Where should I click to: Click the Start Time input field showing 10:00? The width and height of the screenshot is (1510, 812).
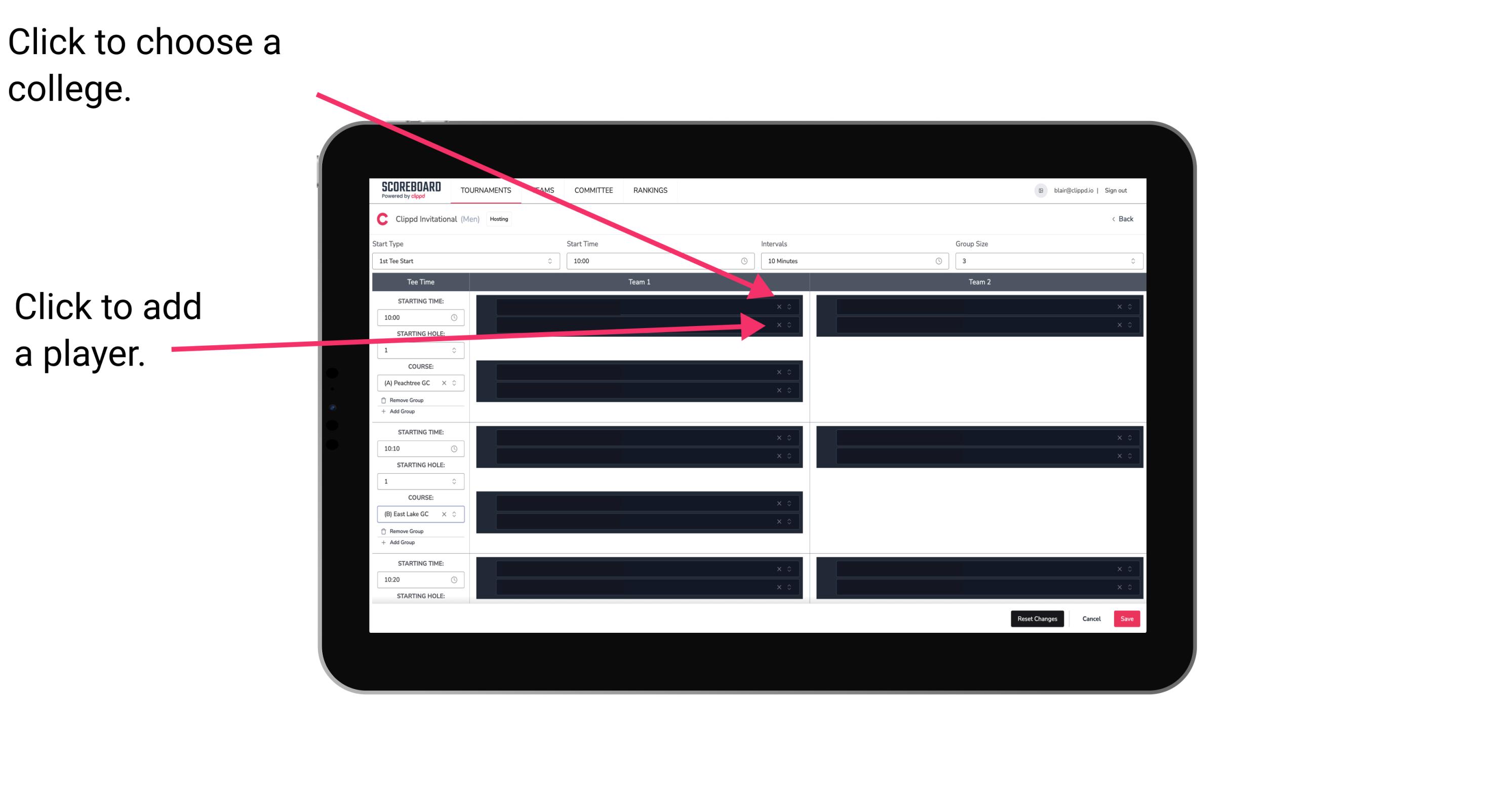[x=661, y=262]
